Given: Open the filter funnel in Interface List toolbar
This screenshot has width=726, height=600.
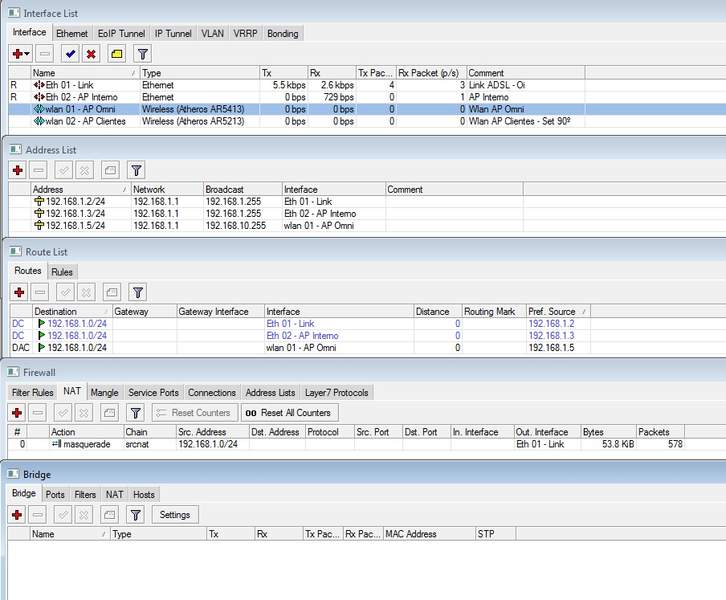Looking at the screenshot, I should (143, 54).
